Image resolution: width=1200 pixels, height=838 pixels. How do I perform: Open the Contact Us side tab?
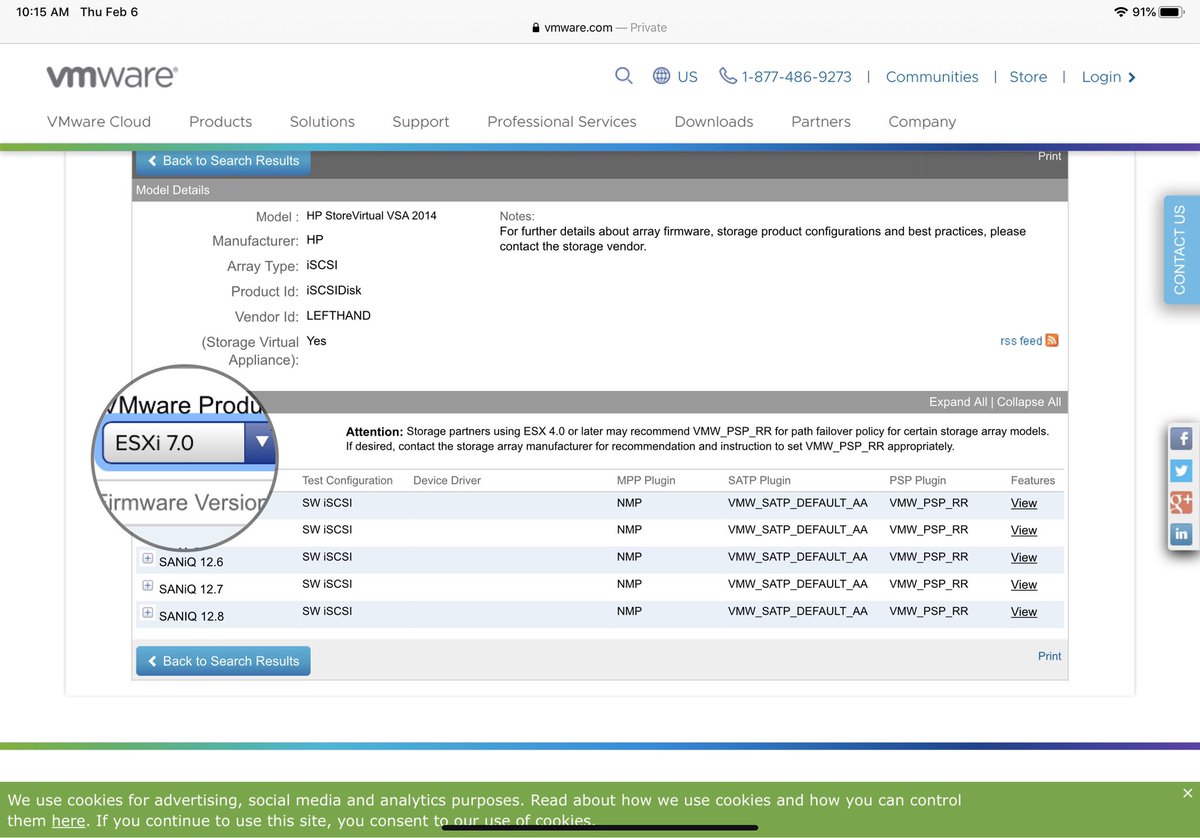click(1181, 249)
